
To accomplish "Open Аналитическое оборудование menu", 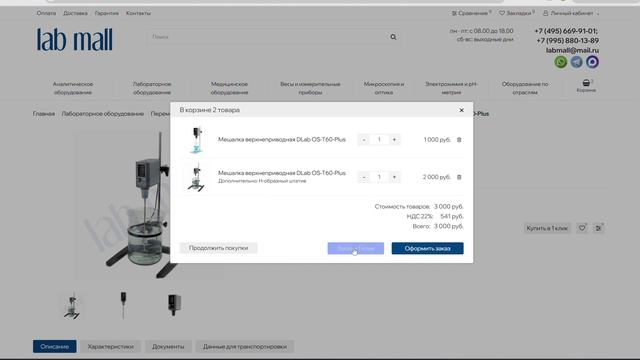I will pos(73,88).
